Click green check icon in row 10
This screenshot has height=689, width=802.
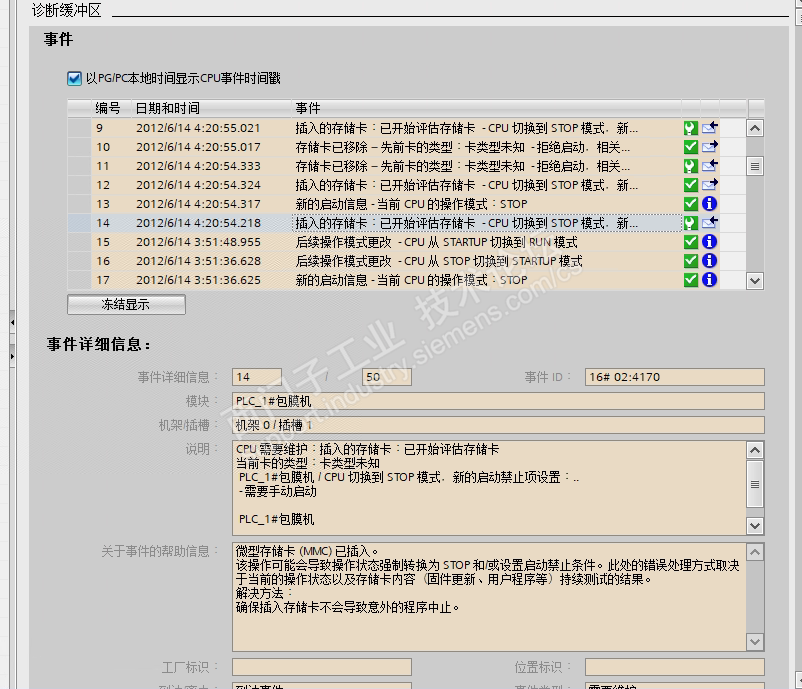690,147
